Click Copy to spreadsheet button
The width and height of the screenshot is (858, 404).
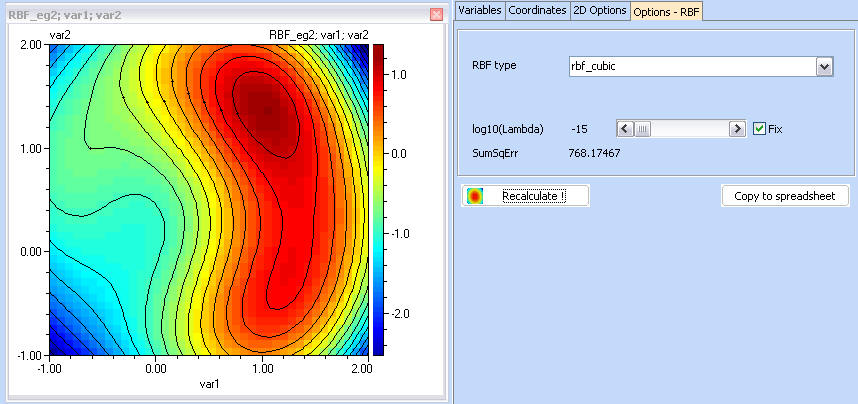785,196
